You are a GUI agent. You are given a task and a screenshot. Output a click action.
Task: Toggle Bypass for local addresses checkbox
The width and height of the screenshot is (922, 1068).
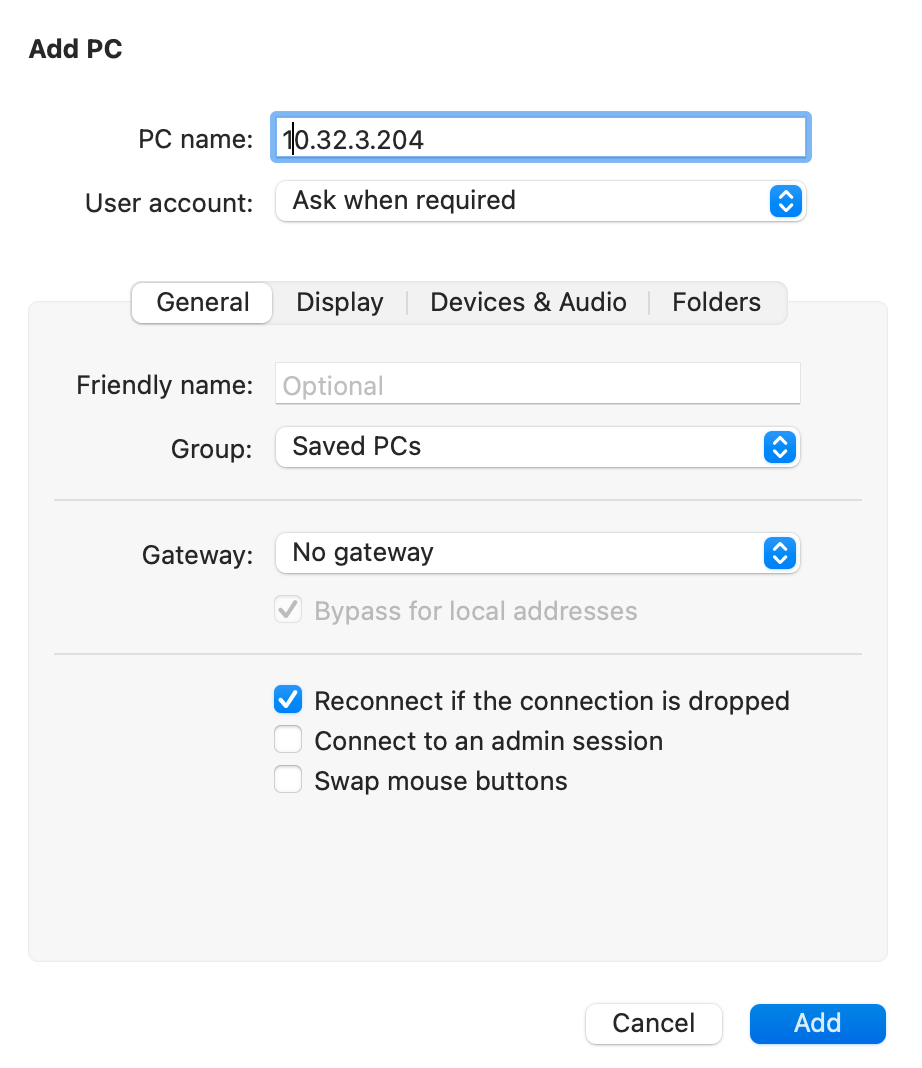tap(288, 610)
